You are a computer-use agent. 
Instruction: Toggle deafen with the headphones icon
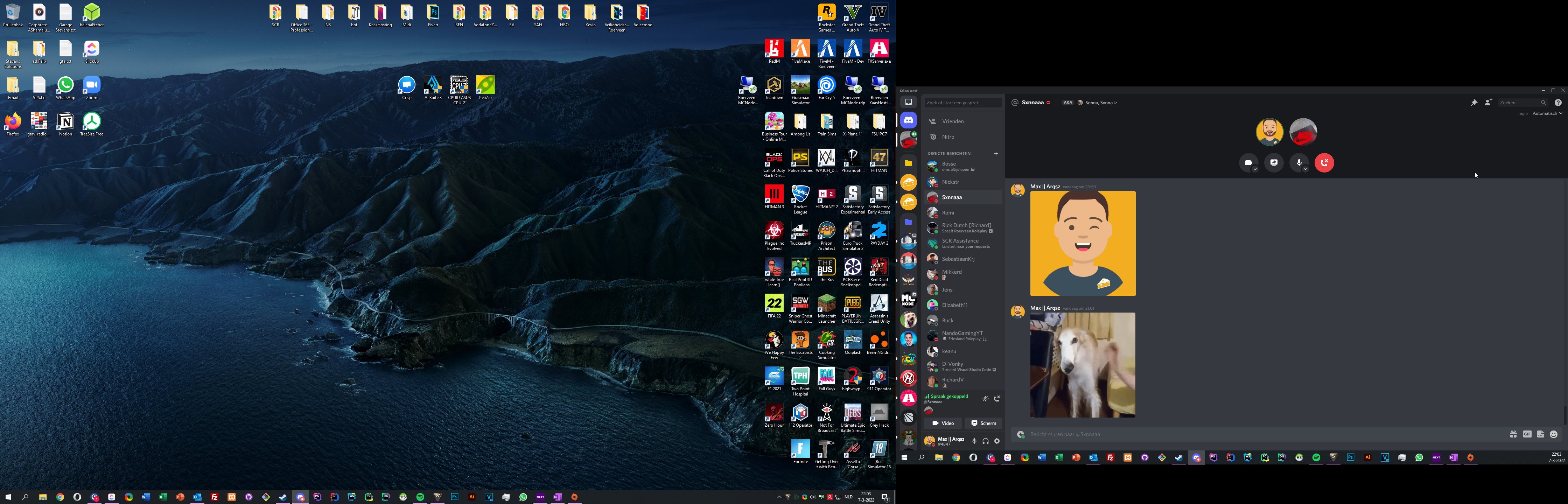(985, 441)
